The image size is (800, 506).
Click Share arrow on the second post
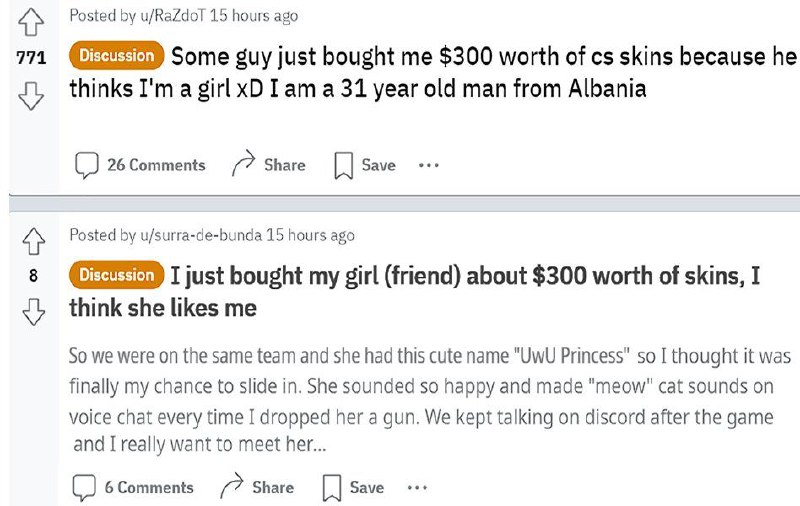232,487
